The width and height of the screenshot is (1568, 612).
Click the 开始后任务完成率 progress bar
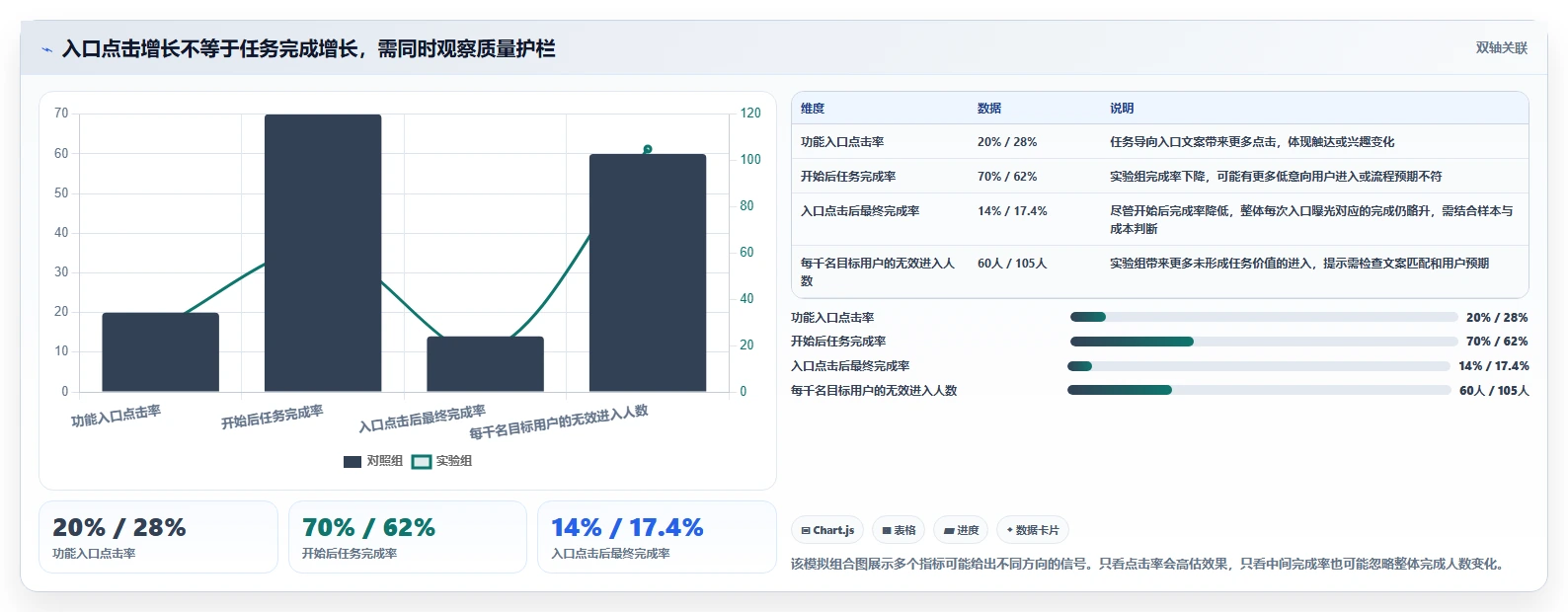(1264, 342)
